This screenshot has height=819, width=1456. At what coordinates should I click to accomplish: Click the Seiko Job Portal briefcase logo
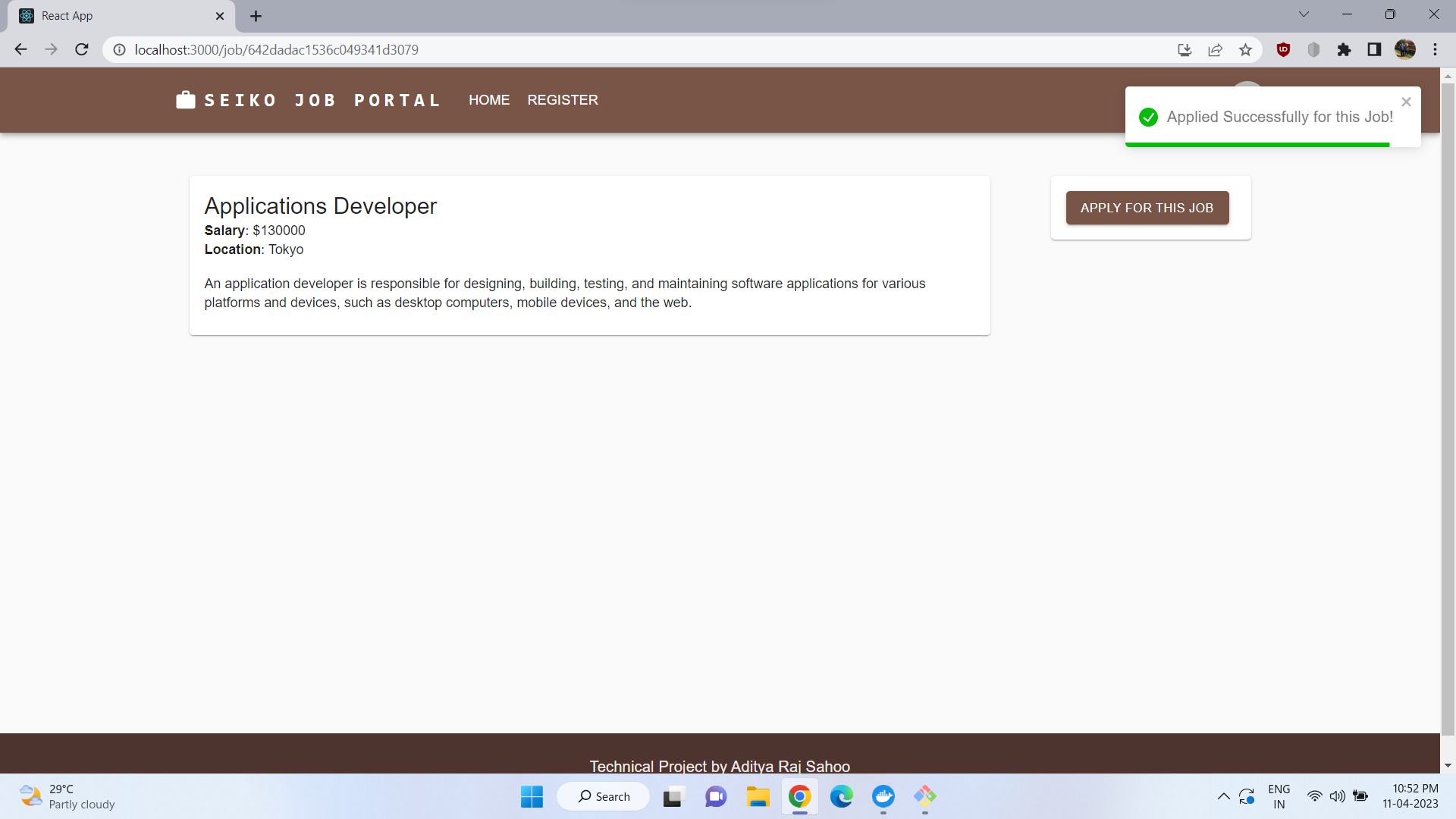tap(184, 99)
